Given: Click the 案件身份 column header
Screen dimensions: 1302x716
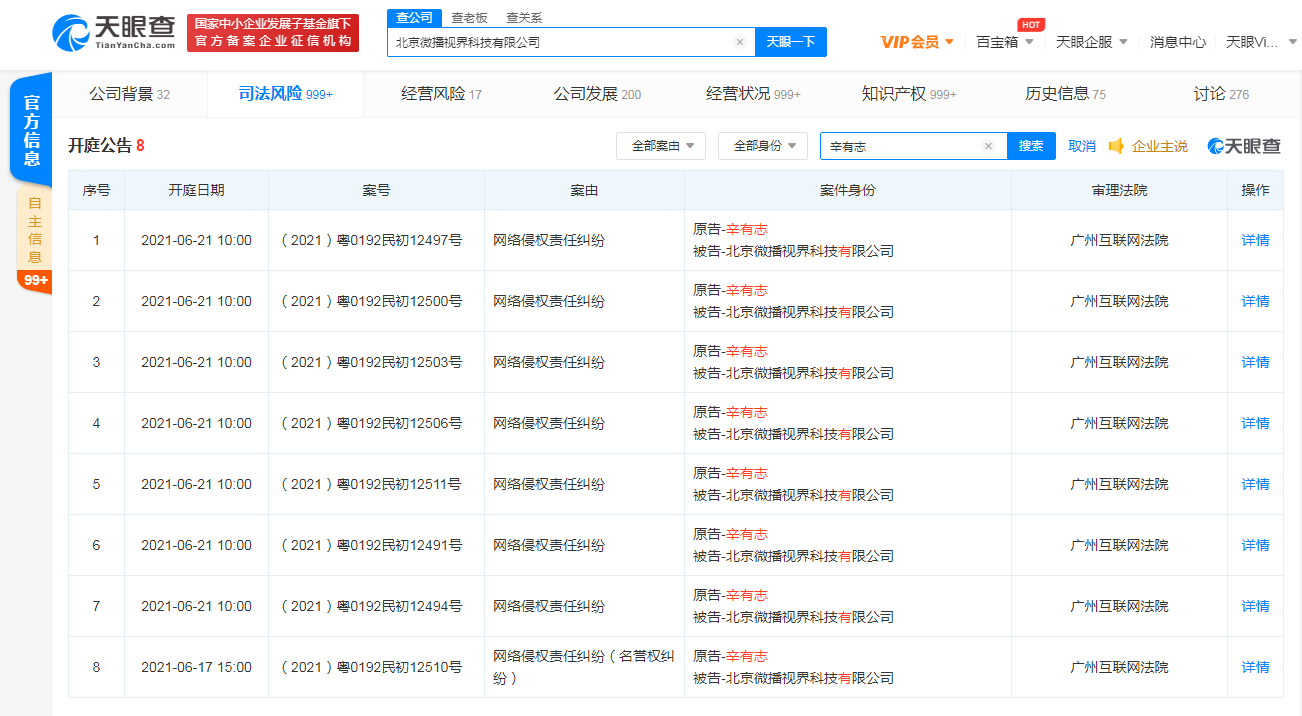Looking at the screenshot, I should [847, 190].
